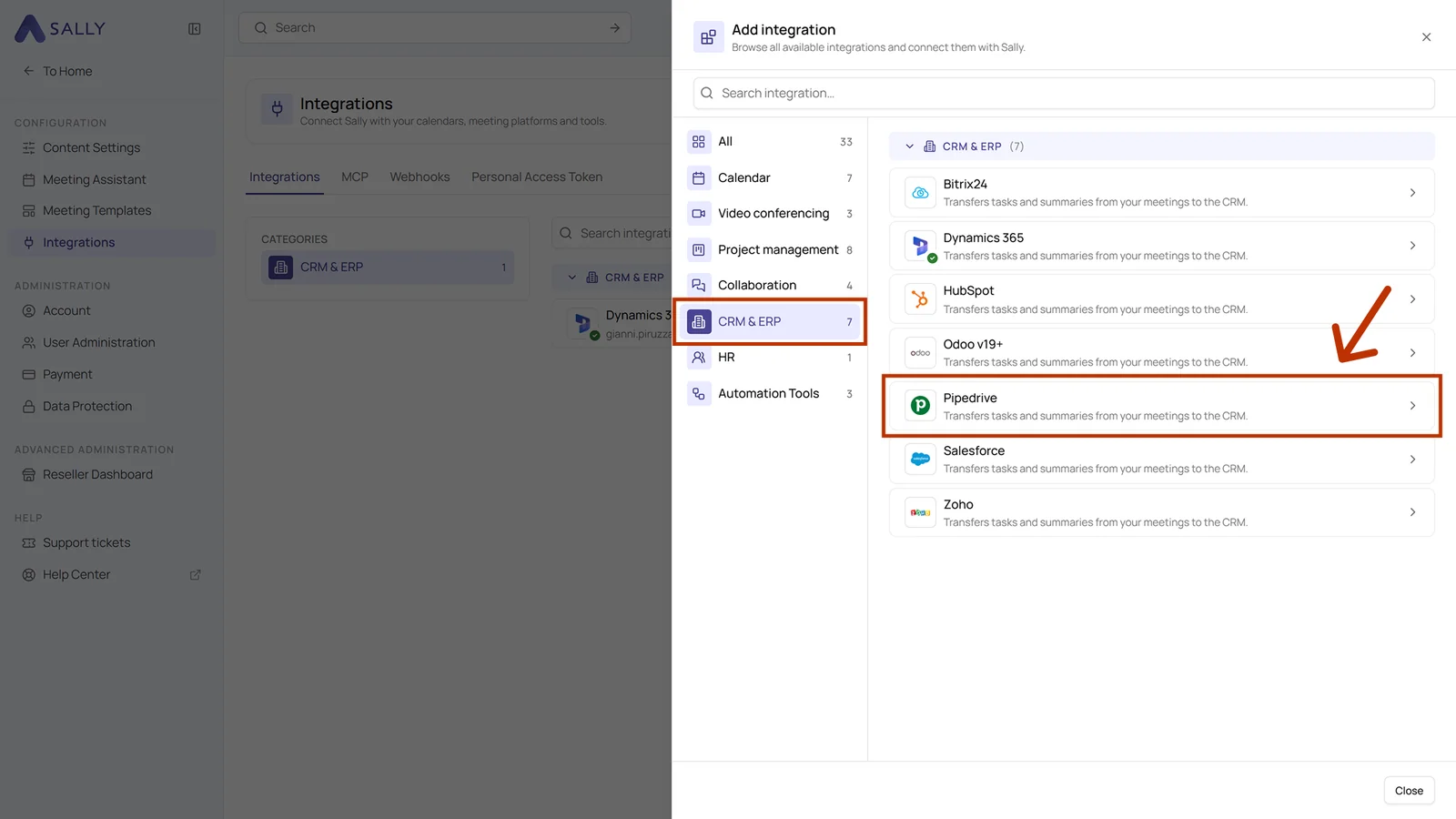Image resolution: width=1456 pixels, height=819 pixels.
Task: Select CRM & ERP category in background page
Action: pyautogui.click(x=388, y=267)
